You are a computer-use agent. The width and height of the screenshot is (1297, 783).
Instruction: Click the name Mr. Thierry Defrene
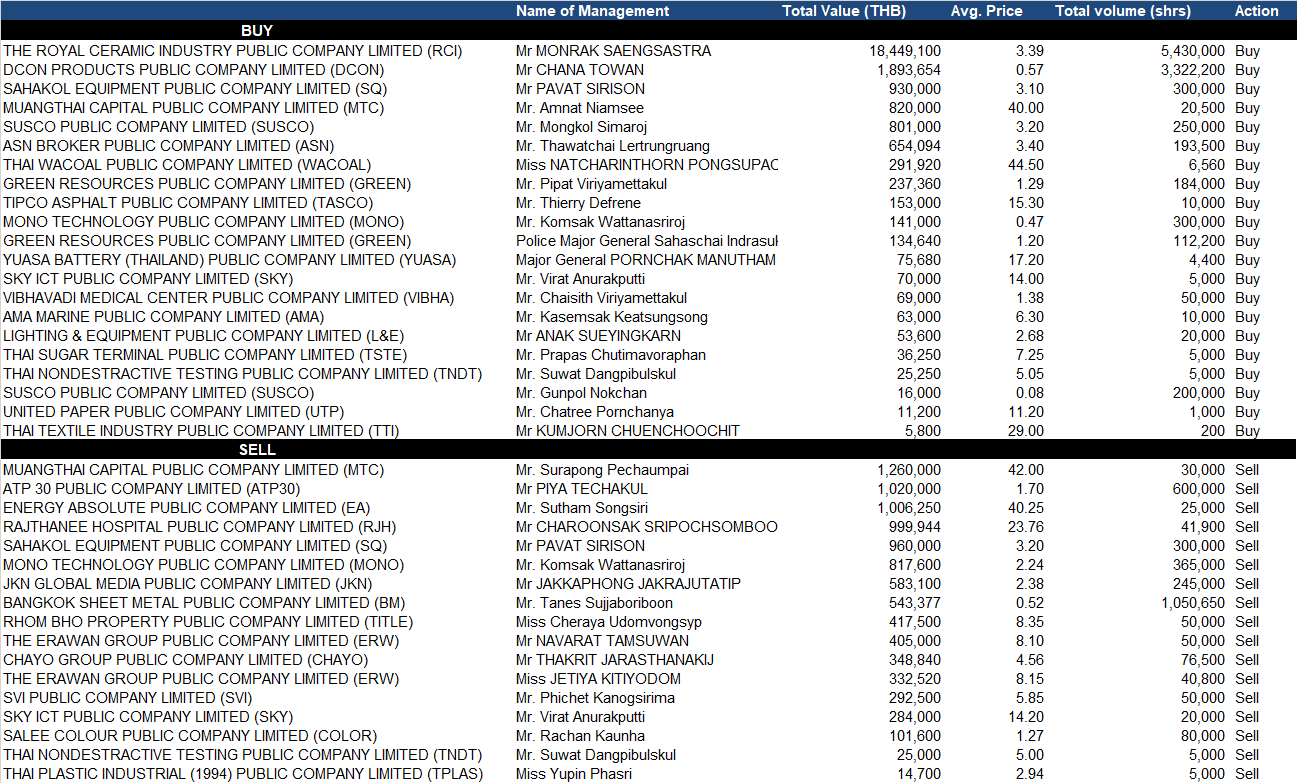pos(578,202)
